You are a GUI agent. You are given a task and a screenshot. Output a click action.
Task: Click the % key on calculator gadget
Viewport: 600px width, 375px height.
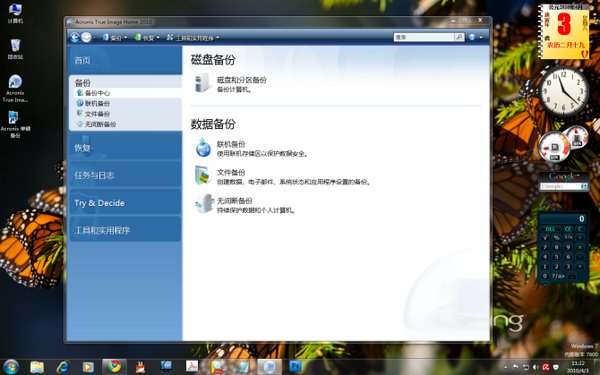click(556, 238)
